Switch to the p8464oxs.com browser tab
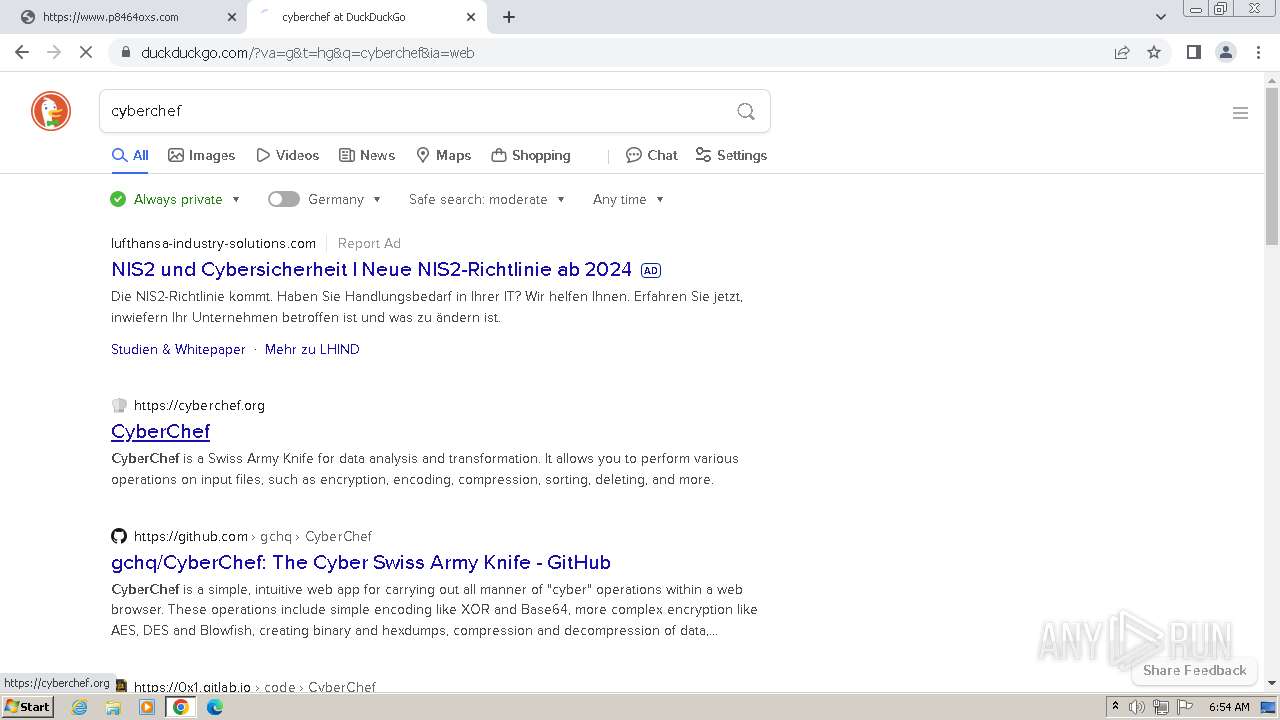The width and height of the screenshot is (1280, 720). coord(123,17)
